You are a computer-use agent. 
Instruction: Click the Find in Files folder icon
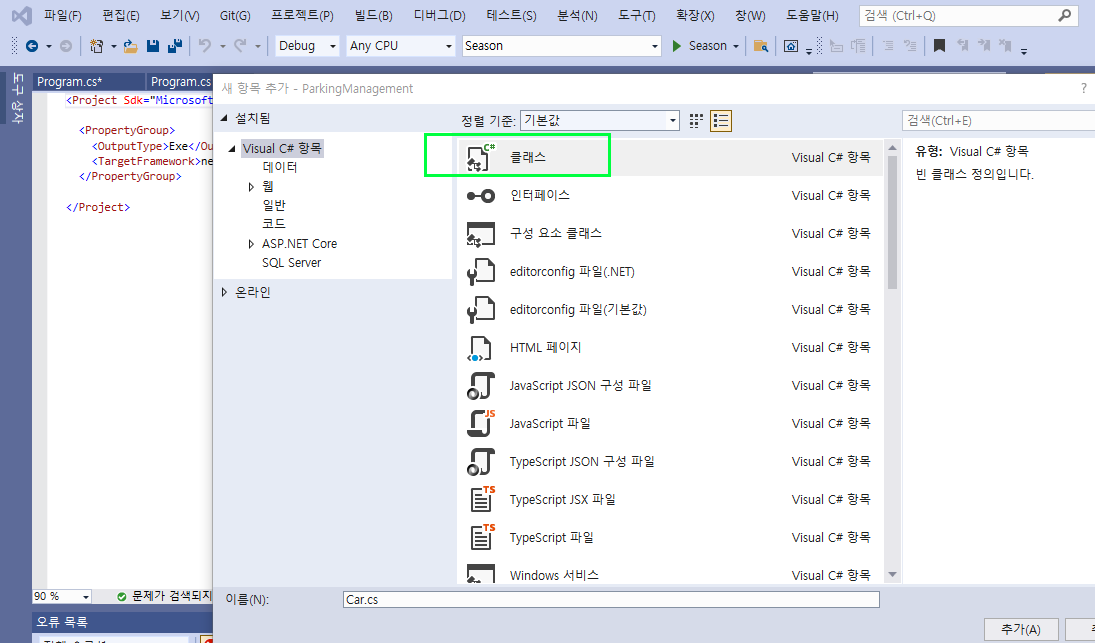(760, 46)
